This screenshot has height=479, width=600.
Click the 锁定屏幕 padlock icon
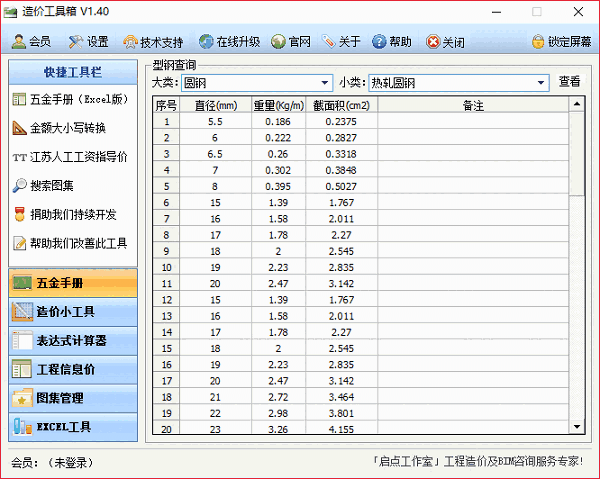click(x=538, y=41)
